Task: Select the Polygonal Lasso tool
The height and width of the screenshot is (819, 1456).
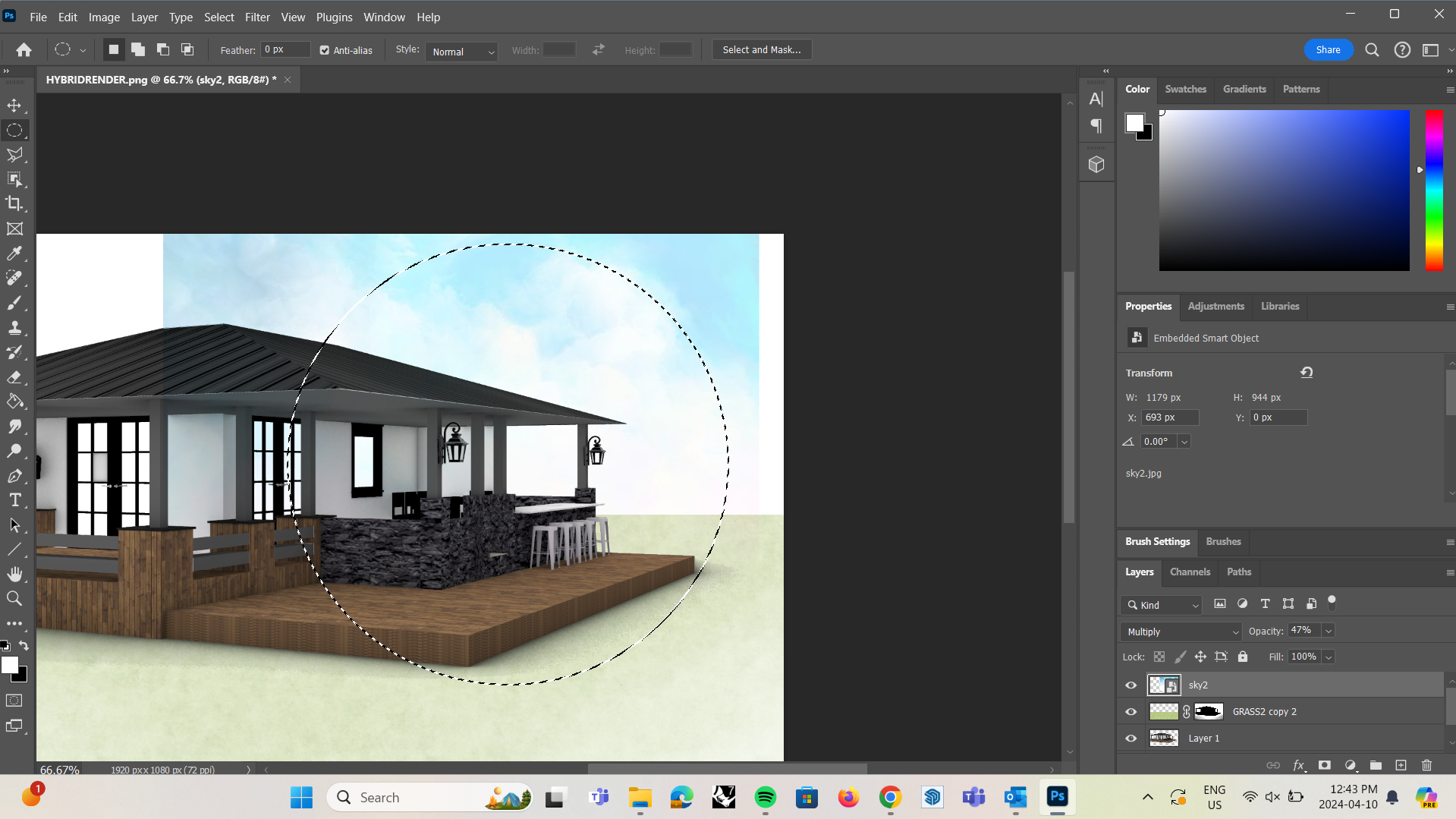Action: [x=14, y=155]
